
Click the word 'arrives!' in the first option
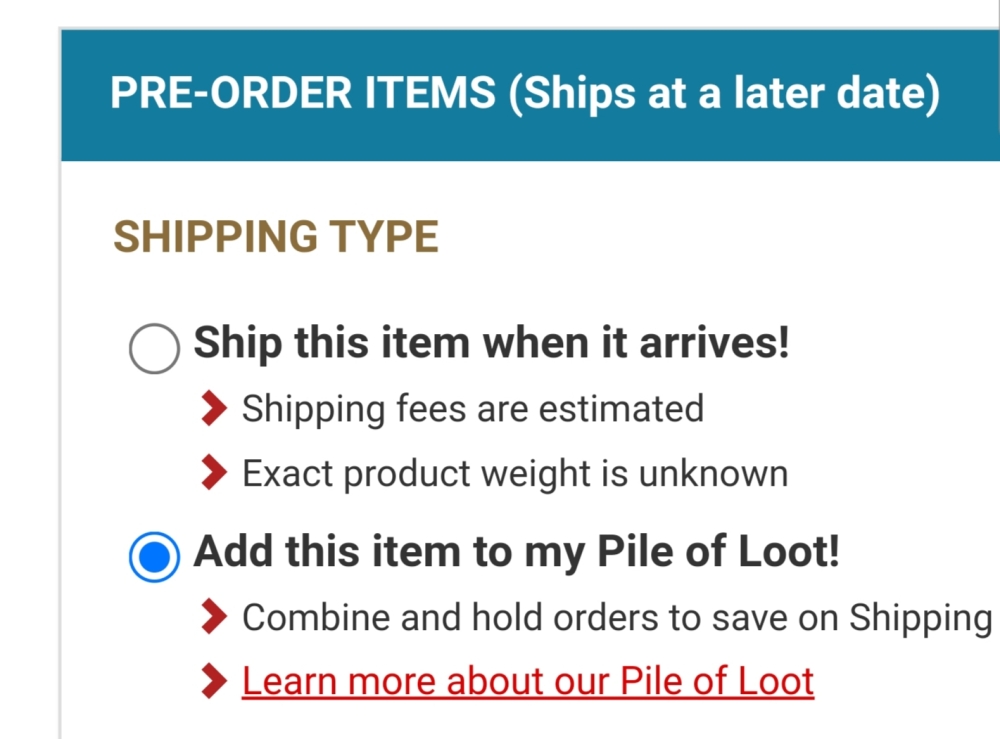(x=714, y=342)
